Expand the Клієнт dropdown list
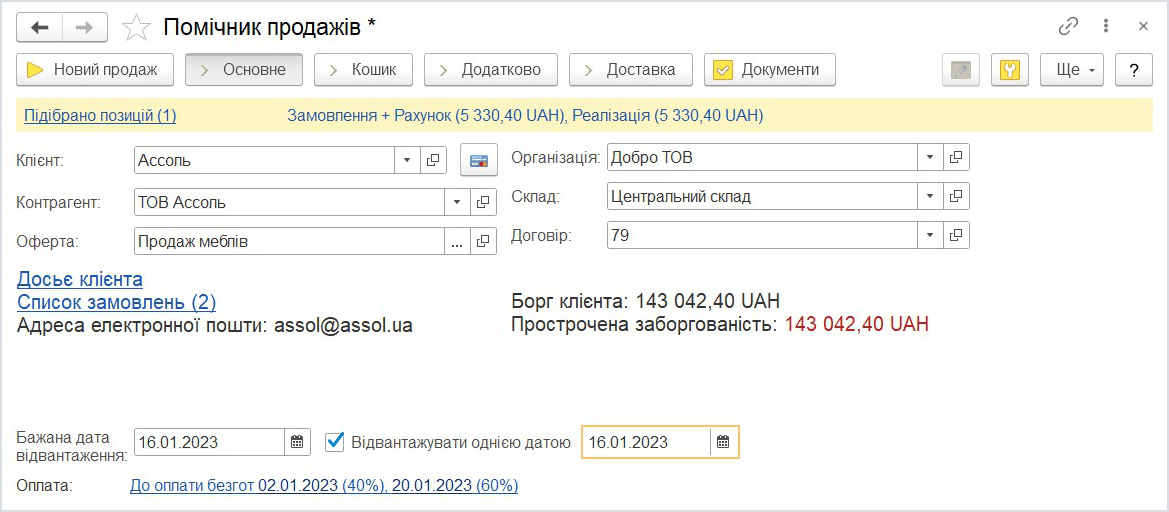 408,160
